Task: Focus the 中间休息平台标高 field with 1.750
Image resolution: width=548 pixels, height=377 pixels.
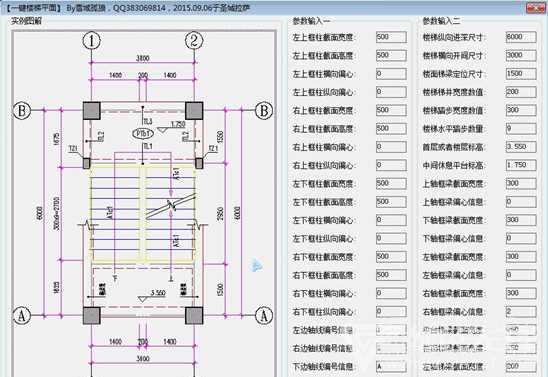Action: click(x=521, y=165)
